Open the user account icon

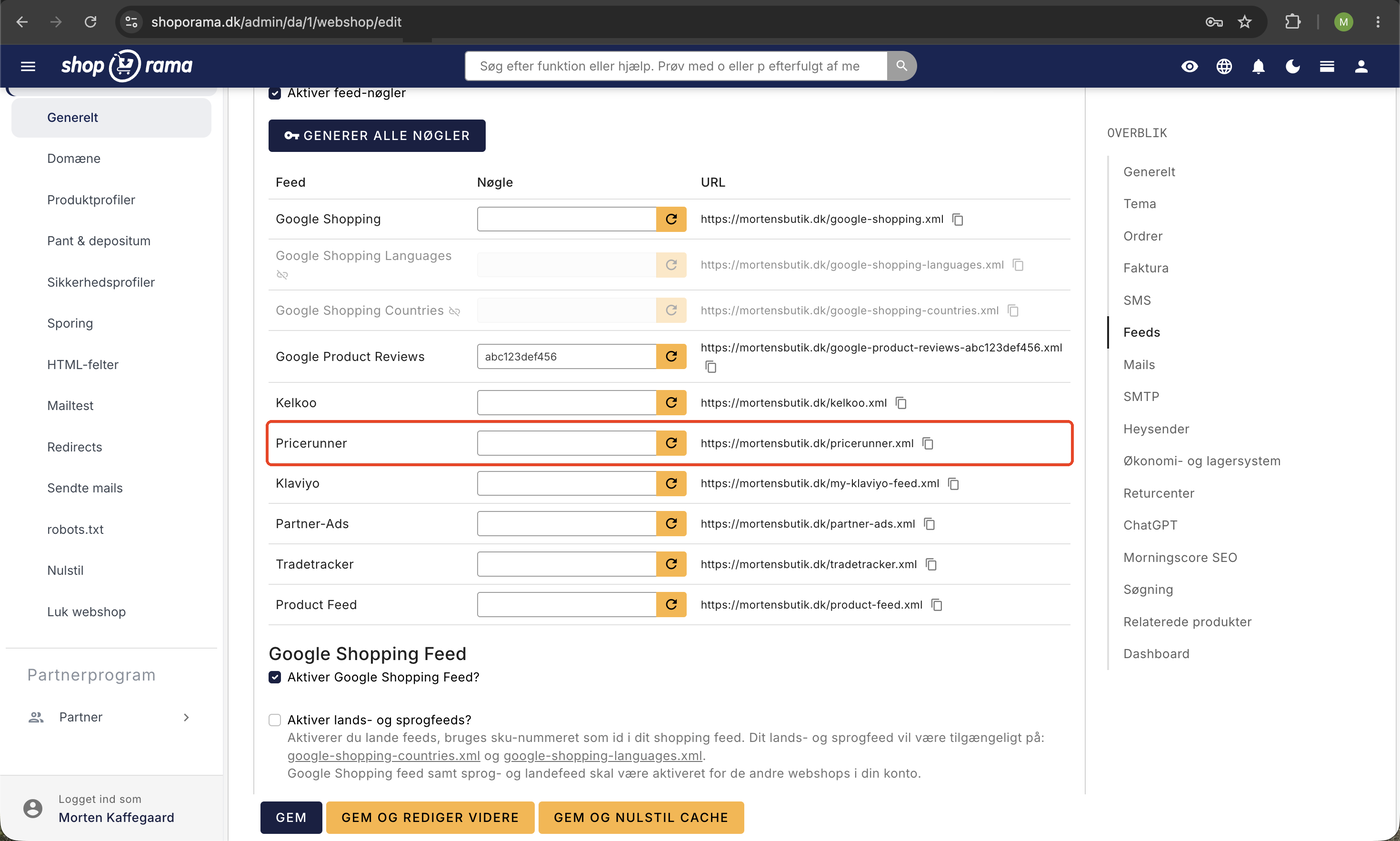point(1361,67)
